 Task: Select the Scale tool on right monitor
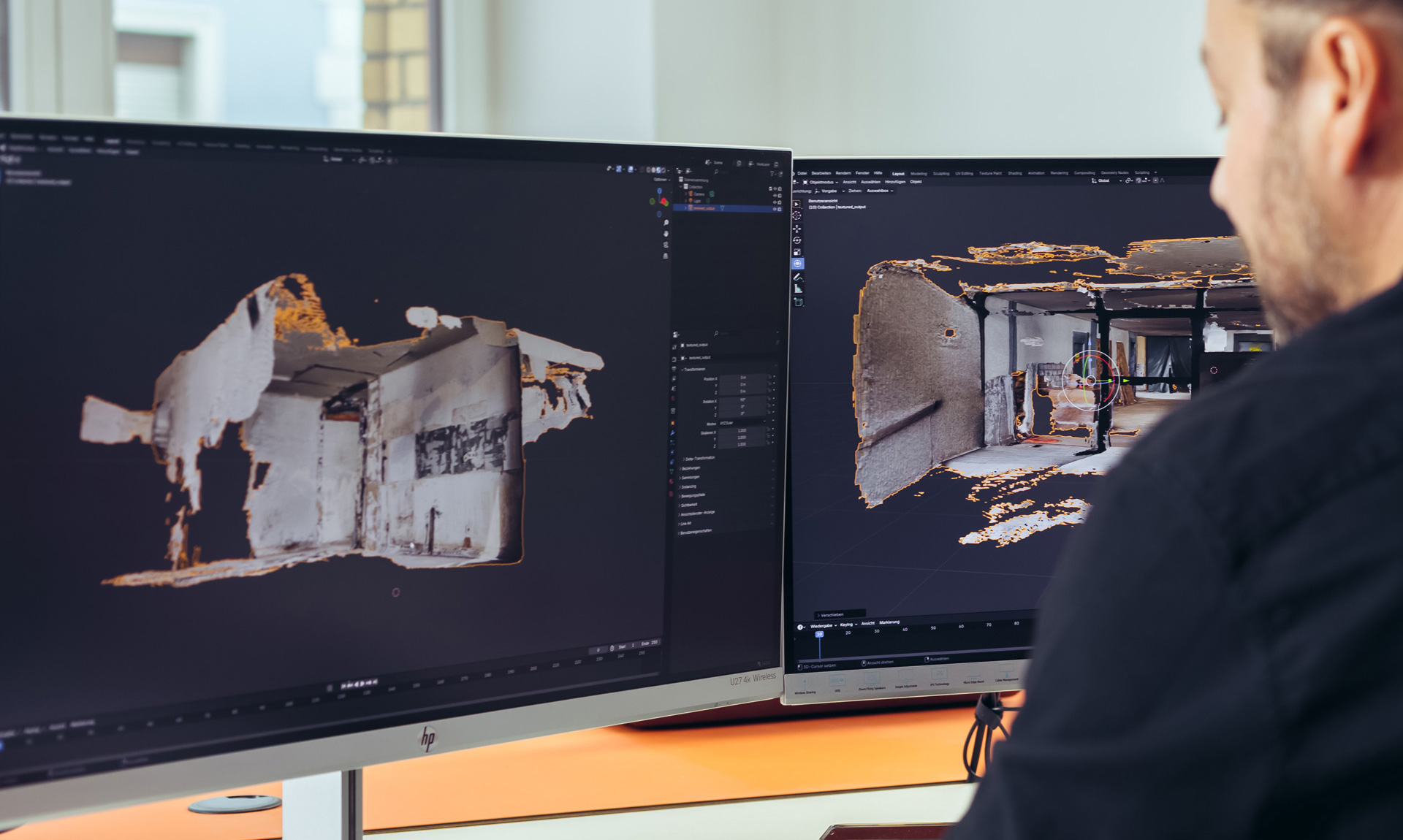796,252
